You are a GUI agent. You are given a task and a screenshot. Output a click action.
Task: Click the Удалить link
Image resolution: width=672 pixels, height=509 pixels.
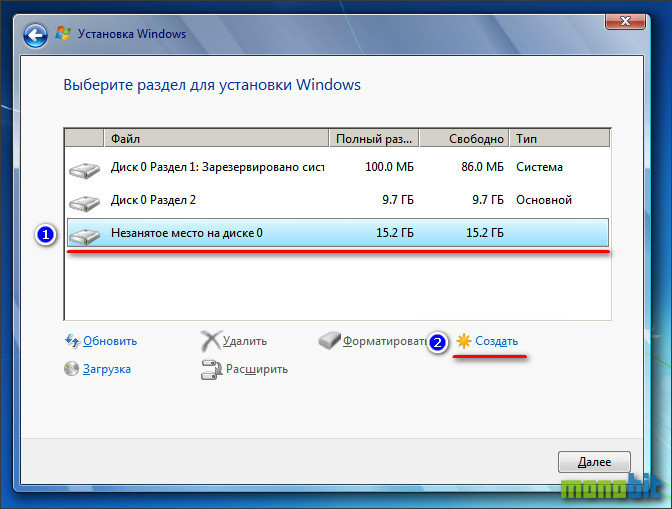(x=245, y=341)
